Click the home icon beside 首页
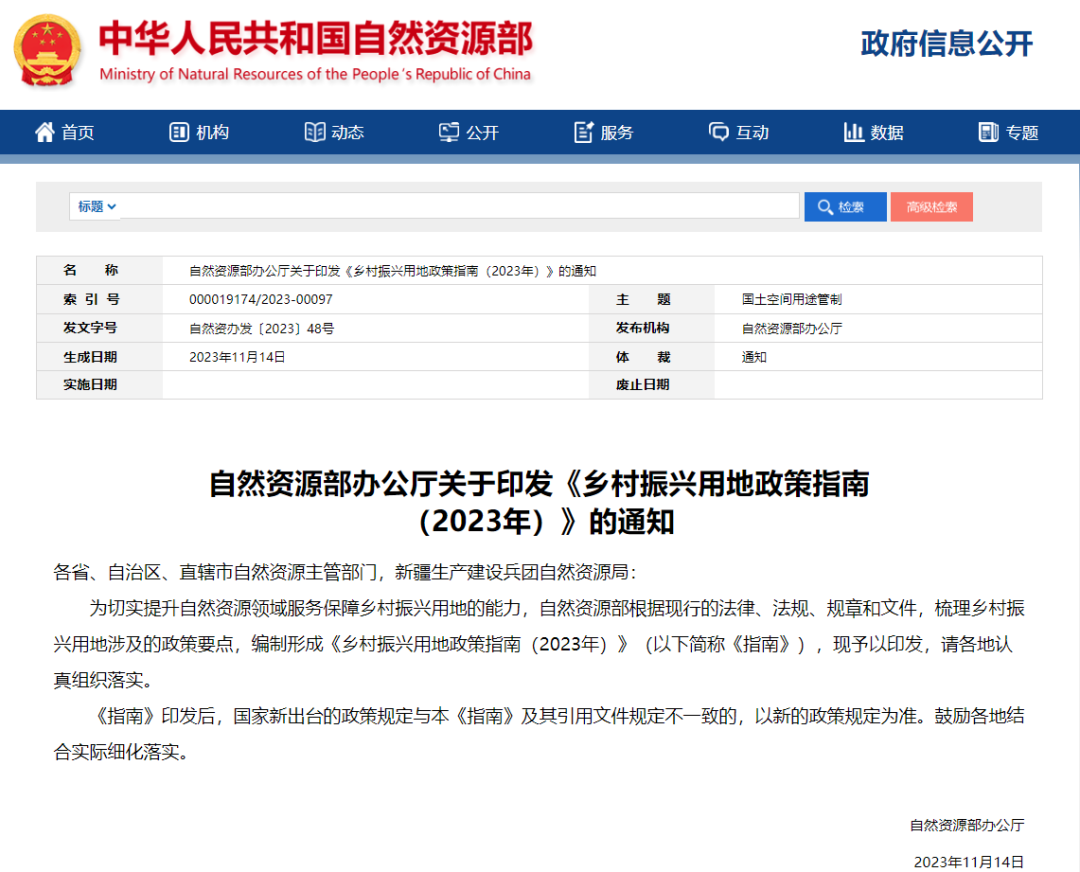Image resolution: width=1080 pixels, height=872 pixels. click(45, 132)
